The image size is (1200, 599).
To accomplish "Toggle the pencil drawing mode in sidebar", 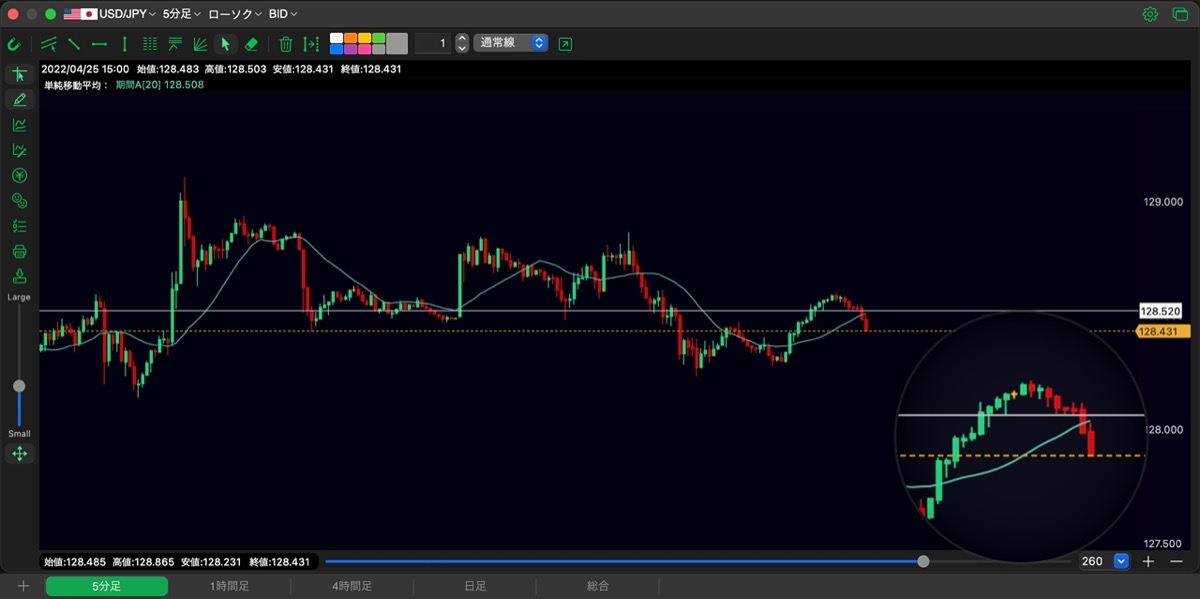I will pos(19,99).
